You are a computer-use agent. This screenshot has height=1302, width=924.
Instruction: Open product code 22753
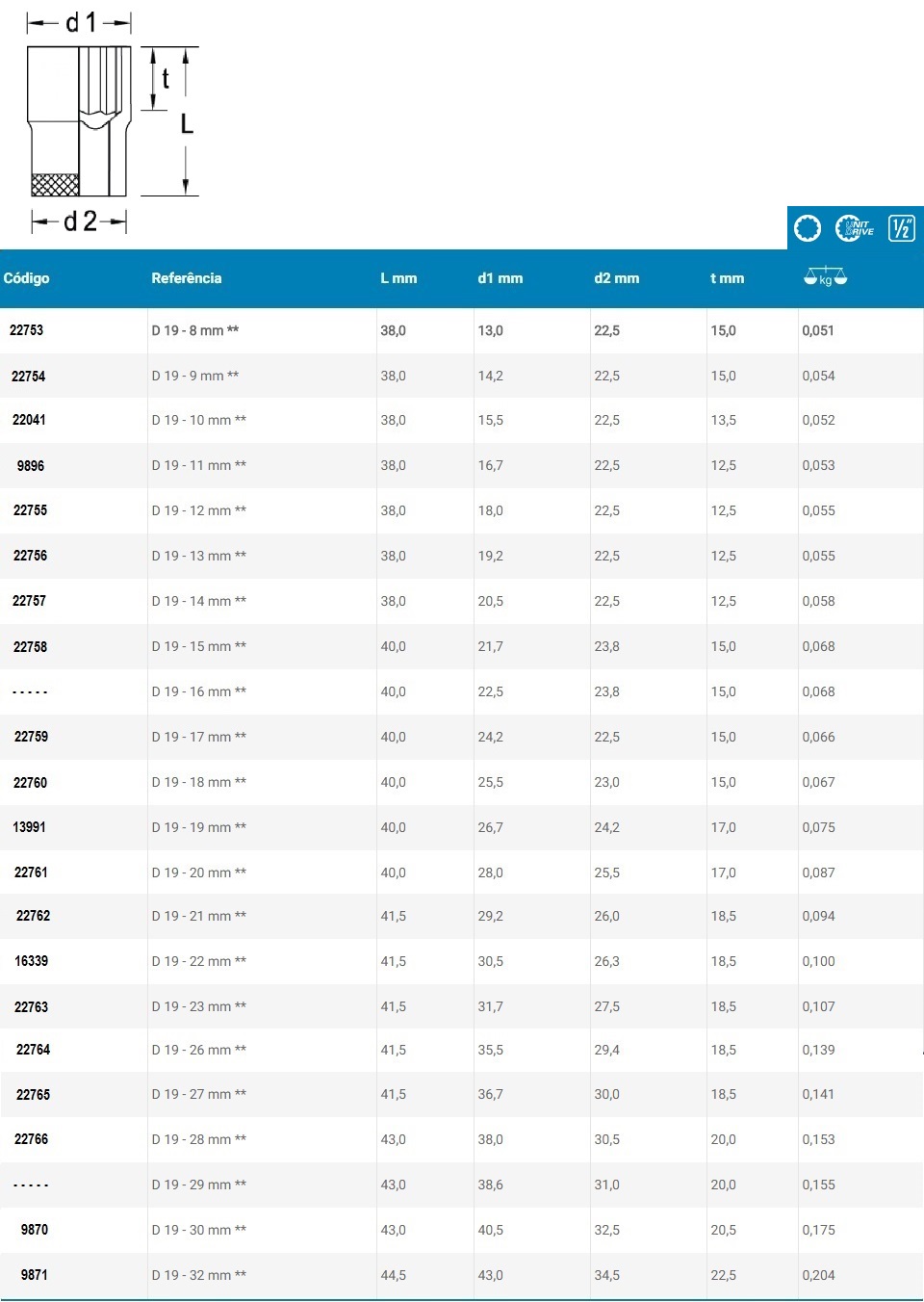(26, 330)
